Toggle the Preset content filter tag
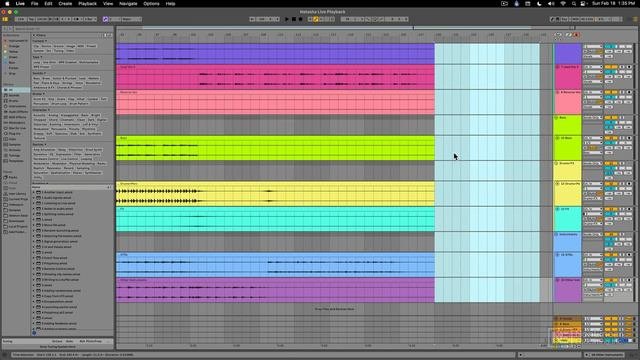Viewport: 640px width, 360px height. (91, 46)
